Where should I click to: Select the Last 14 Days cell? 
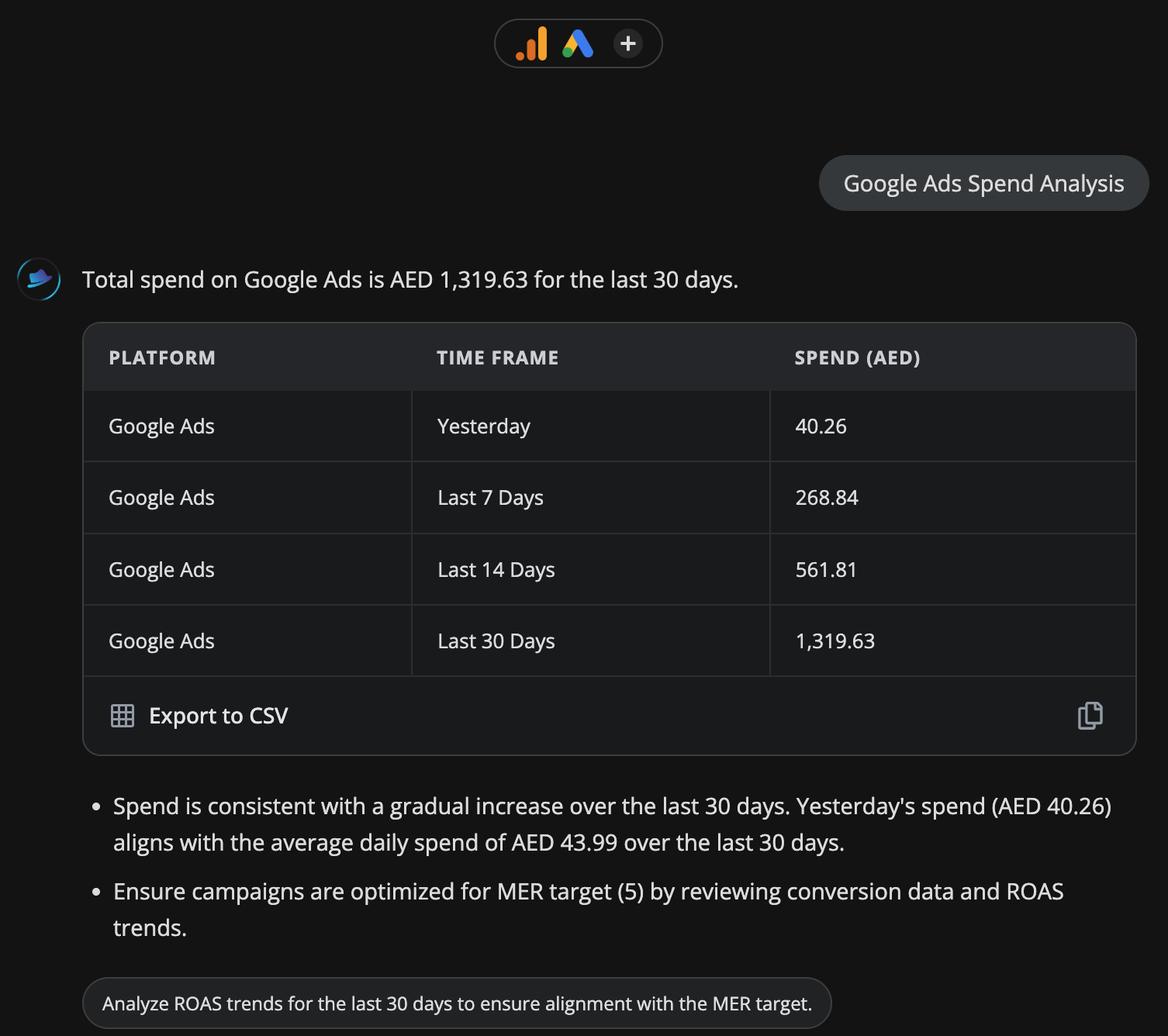point(496,570)
